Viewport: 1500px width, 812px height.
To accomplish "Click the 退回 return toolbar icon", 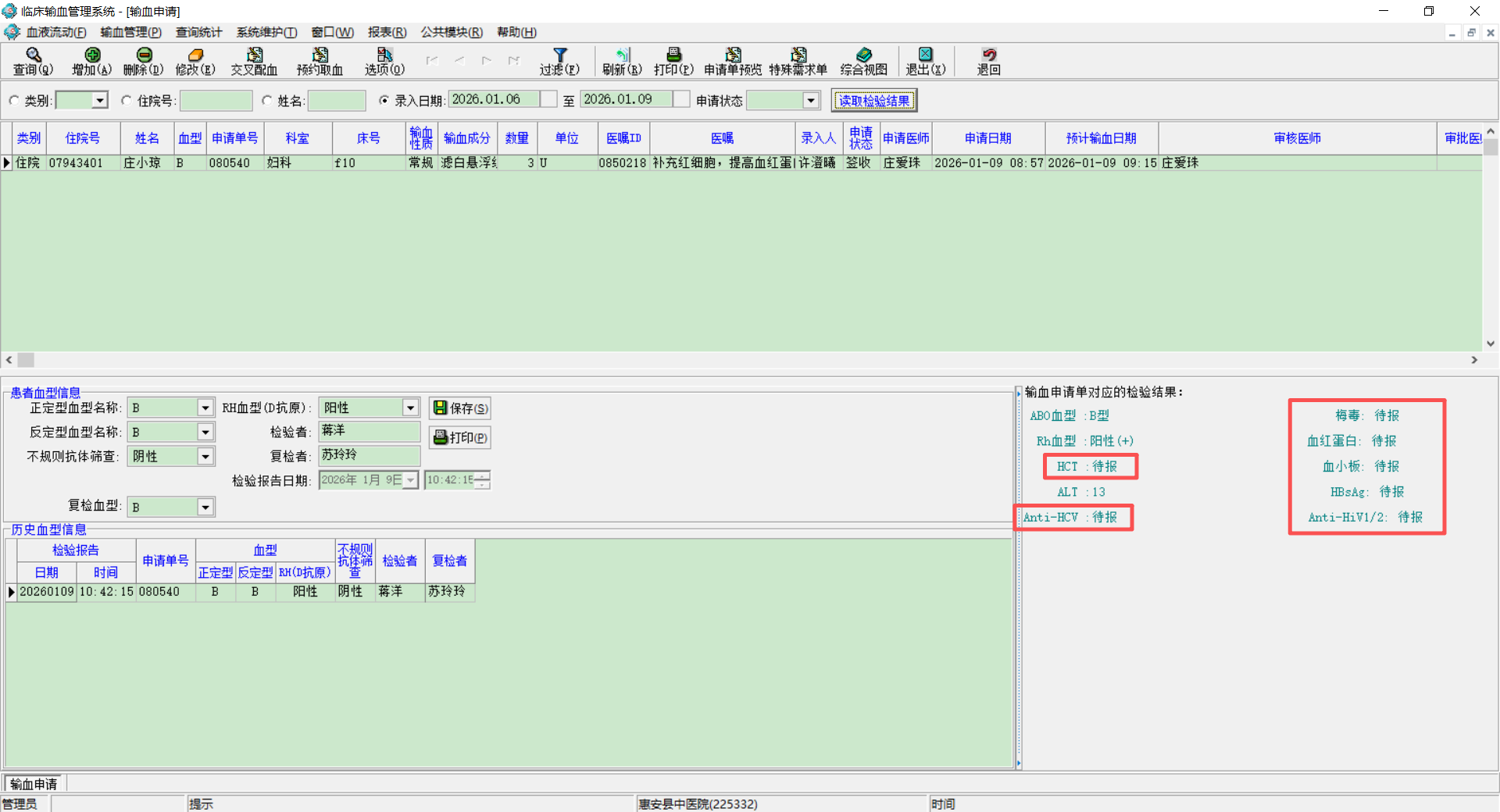I will coord(989,61).
